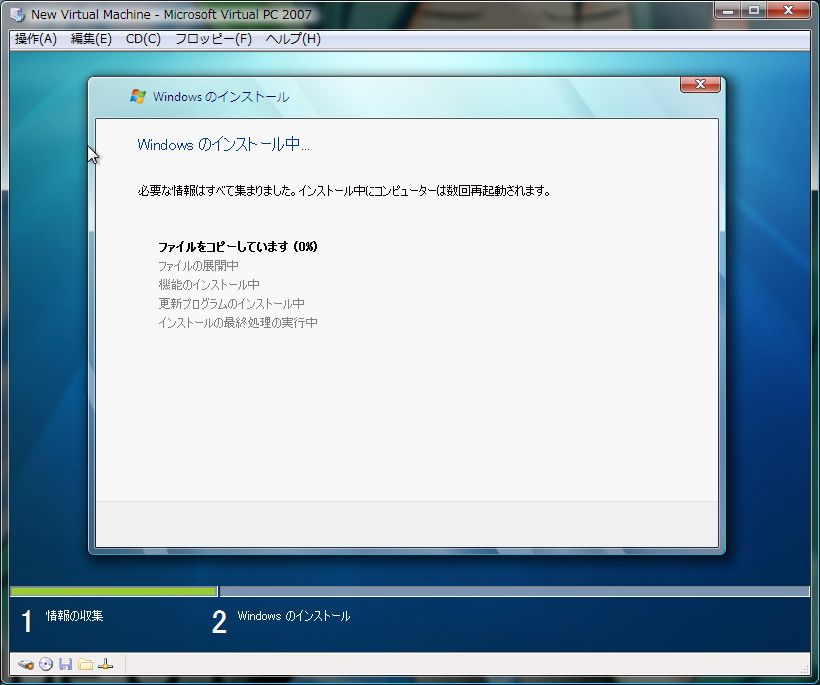Viewport: 820px width, 685px height.
Task: Click the 機能のインストール中 step
Action: tap(209, 284)
